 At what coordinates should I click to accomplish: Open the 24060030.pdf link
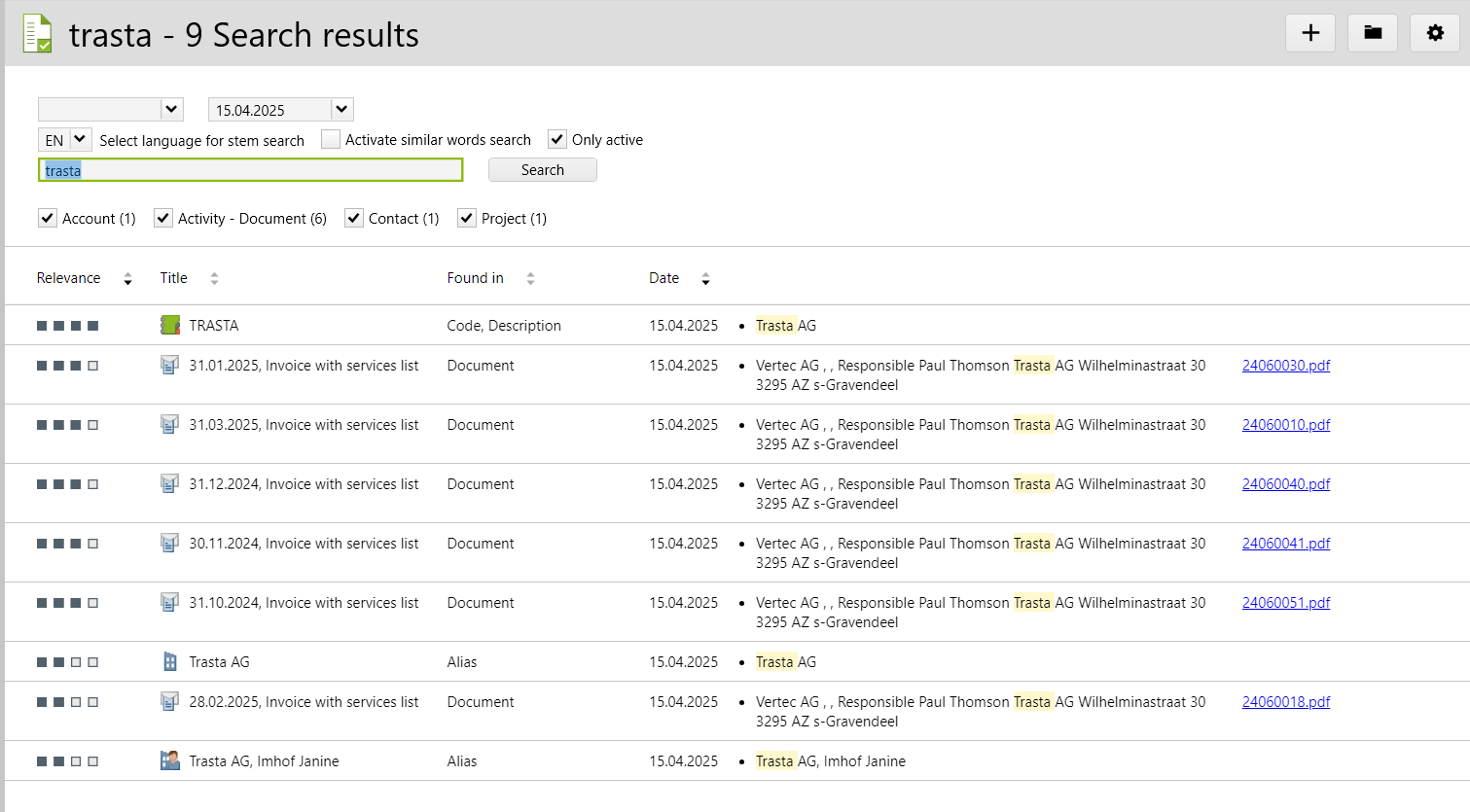pyautogui.click(x=1285, y=366)
